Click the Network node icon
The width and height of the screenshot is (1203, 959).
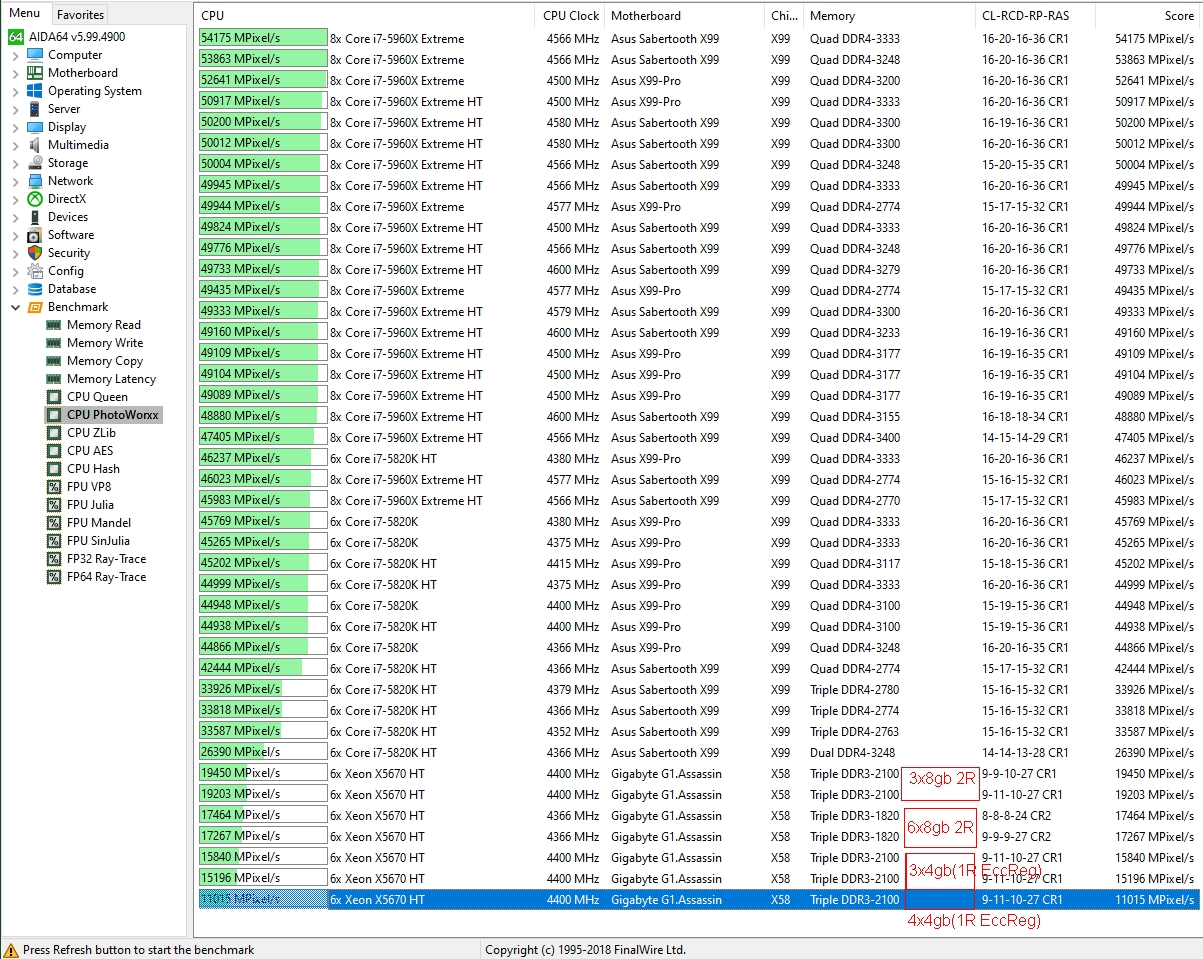35,181
